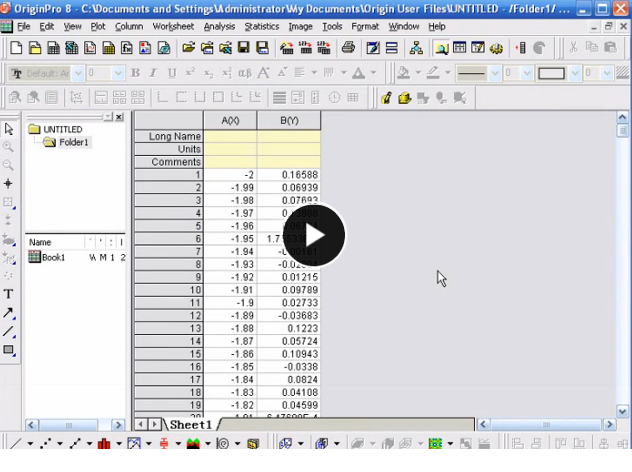Click the Scatter plot icon in bottom toolbar
Image resolution: width=632 pixels, height=472 pixels.
coord(45,443)
